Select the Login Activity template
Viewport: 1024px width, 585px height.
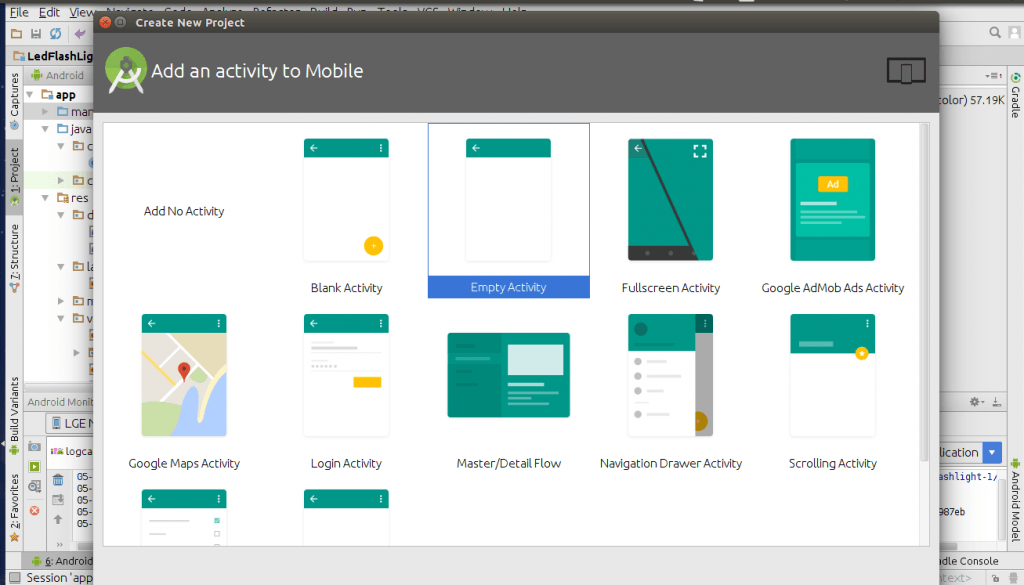pos(346,392)
